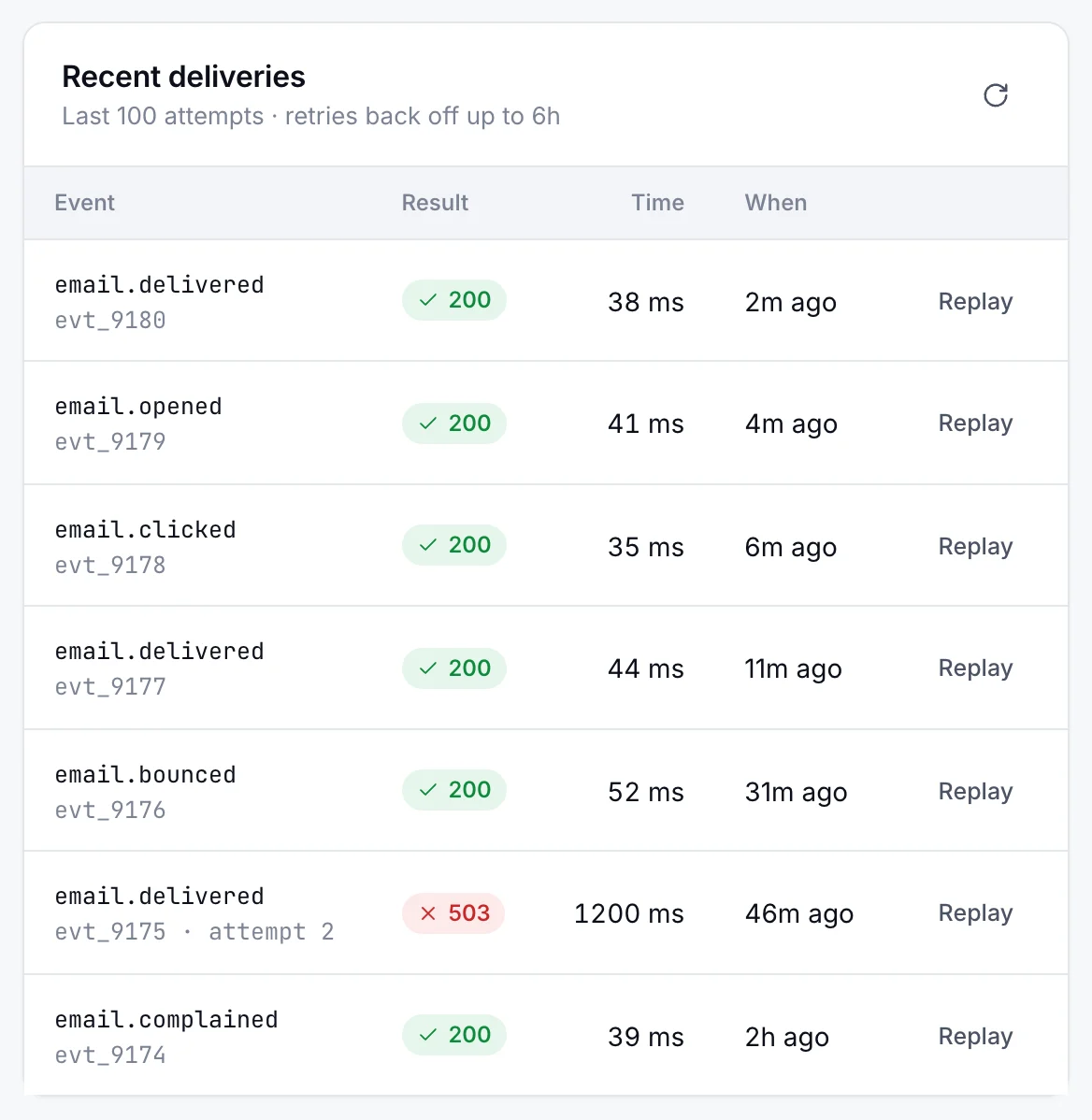This screenshot has width=1092, height=1120.
Task: Click evt_9175 attempt 2 label
Action: tap(194, 931)
